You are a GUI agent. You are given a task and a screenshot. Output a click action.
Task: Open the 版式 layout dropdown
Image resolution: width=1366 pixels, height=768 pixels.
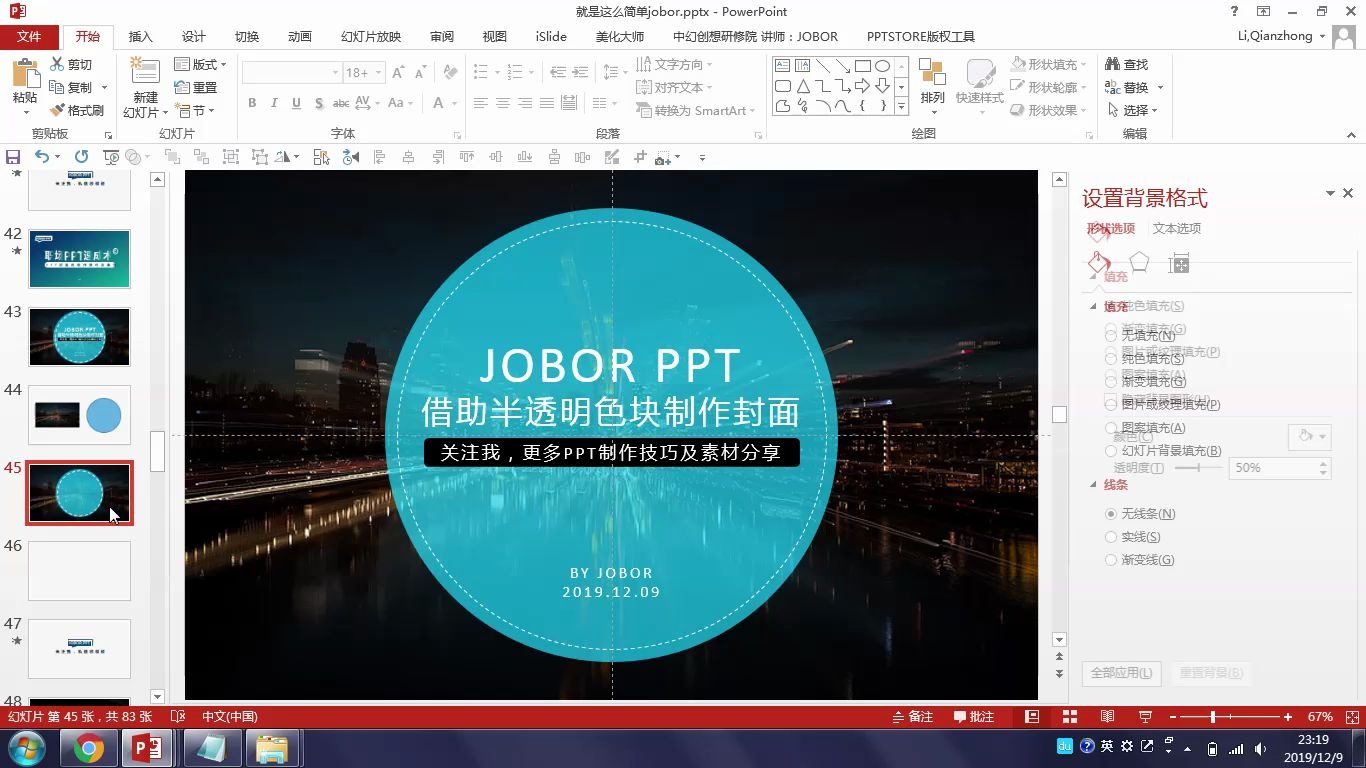pyautogui.click(x=201, y=64)
